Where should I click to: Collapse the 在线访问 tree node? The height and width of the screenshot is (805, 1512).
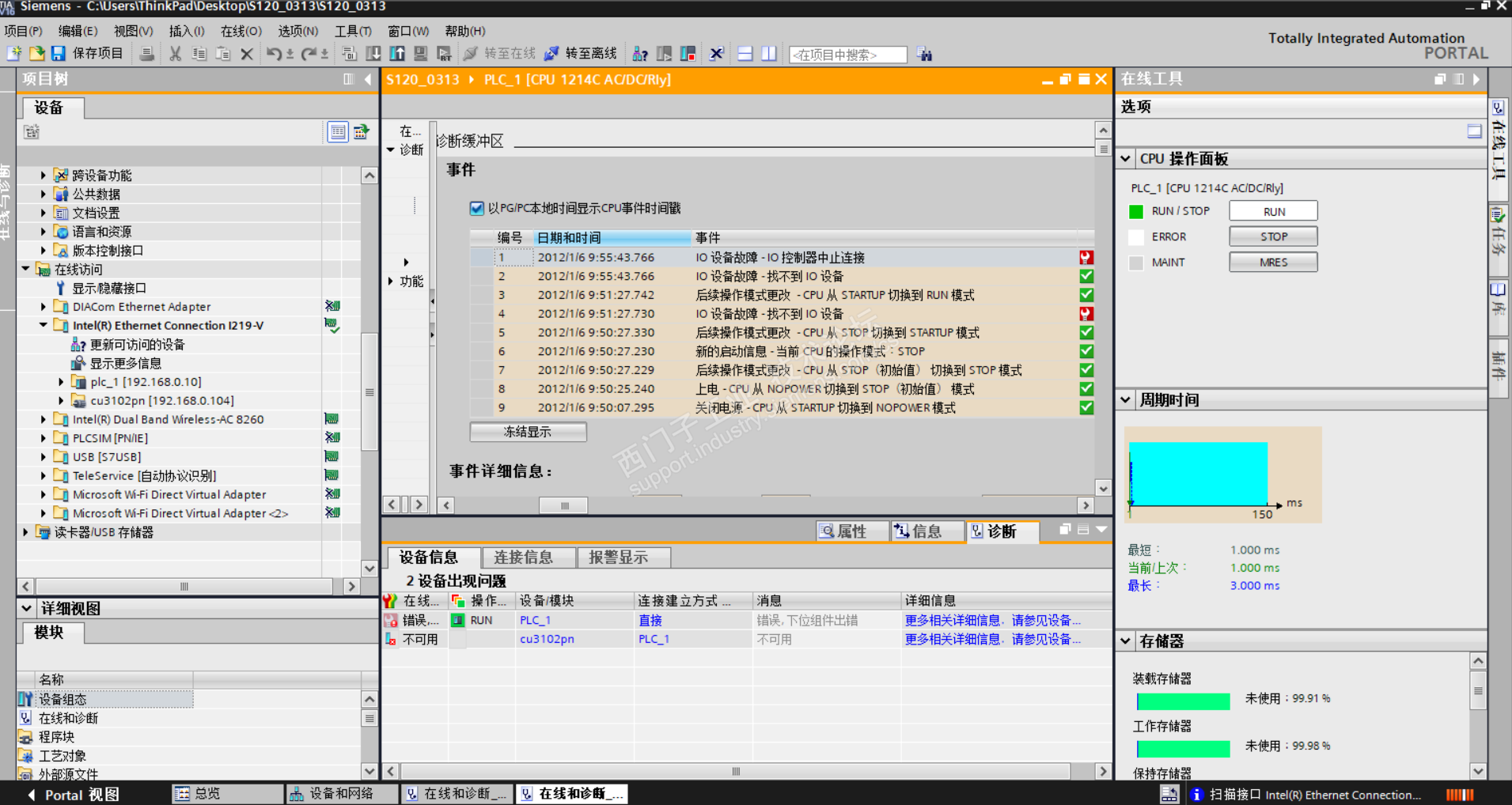[x=26, y=270]
